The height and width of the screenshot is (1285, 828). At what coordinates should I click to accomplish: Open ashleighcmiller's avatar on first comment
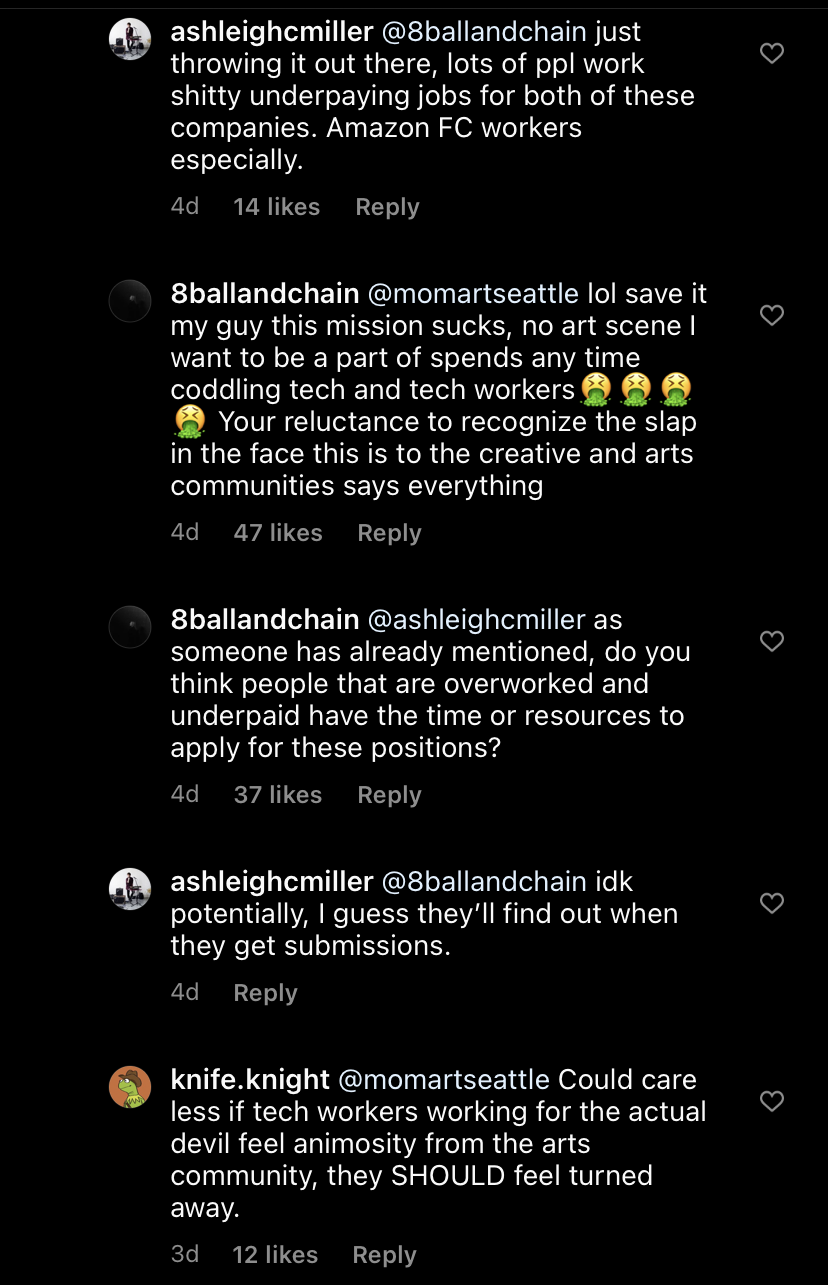click(x=130, y=39)
